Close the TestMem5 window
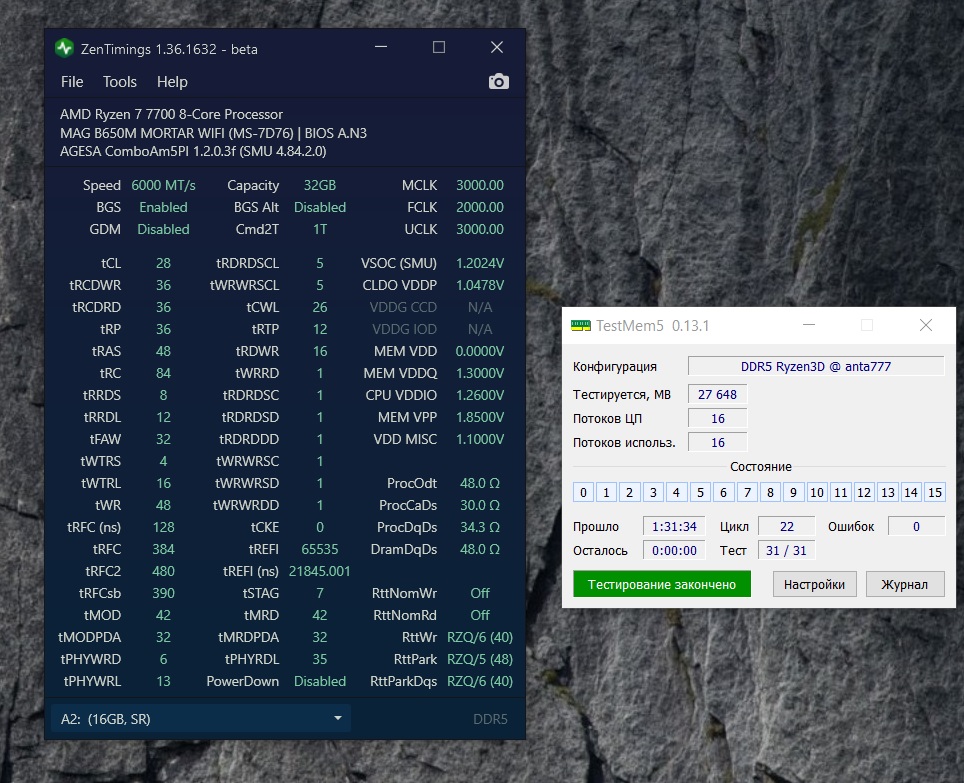 click(x=926, y=325)
